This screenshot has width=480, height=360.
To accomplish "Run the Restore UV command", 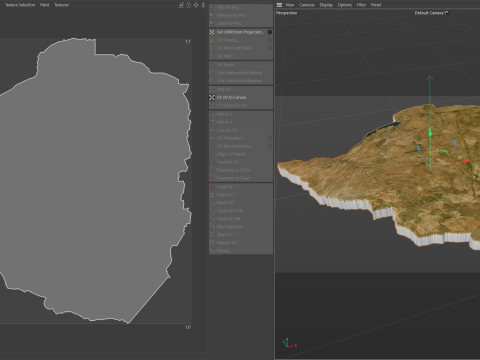I will 241,243.
